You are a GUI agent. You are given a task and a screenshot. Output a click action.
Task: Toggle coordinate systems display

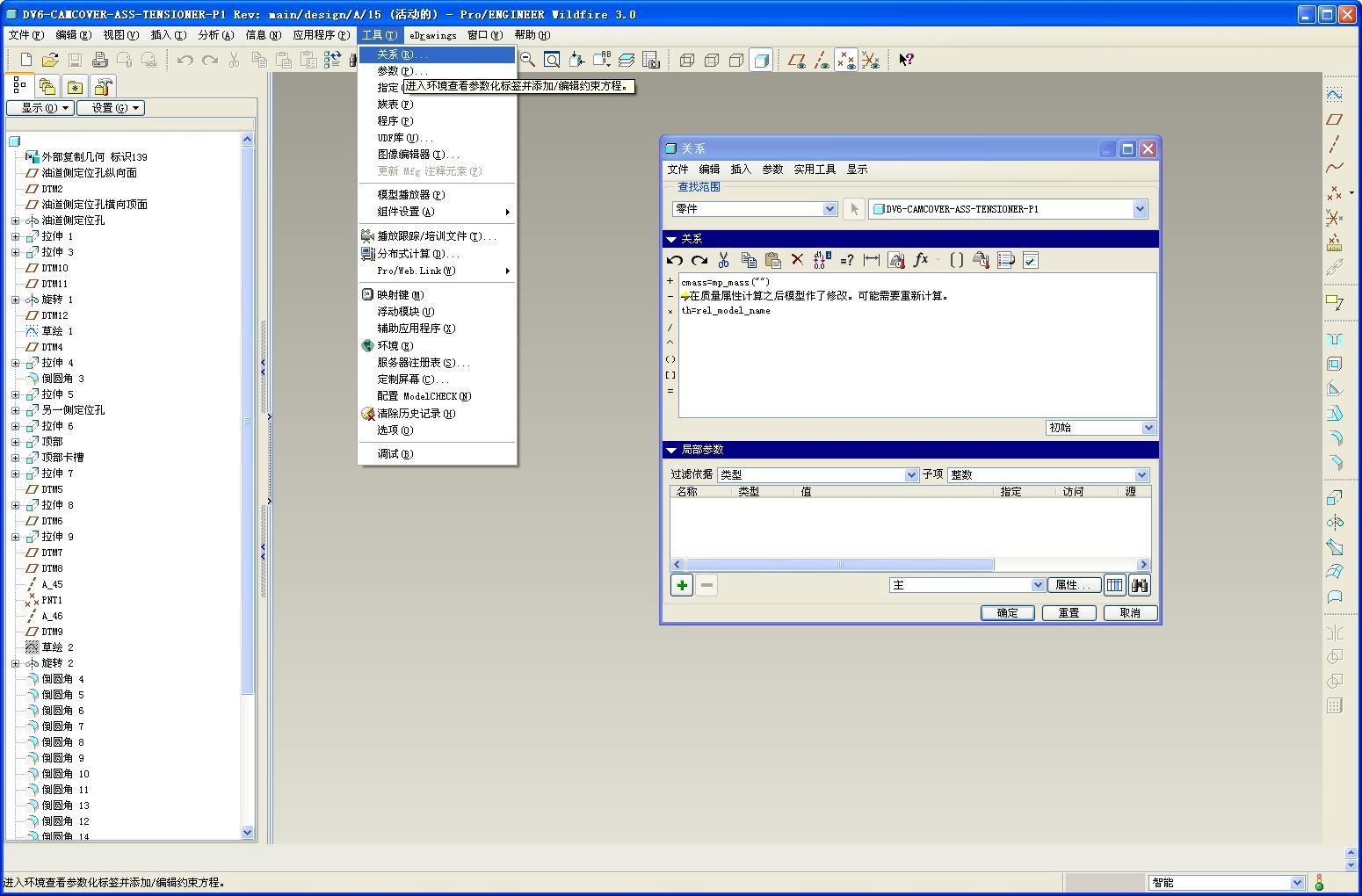(871, 60)
